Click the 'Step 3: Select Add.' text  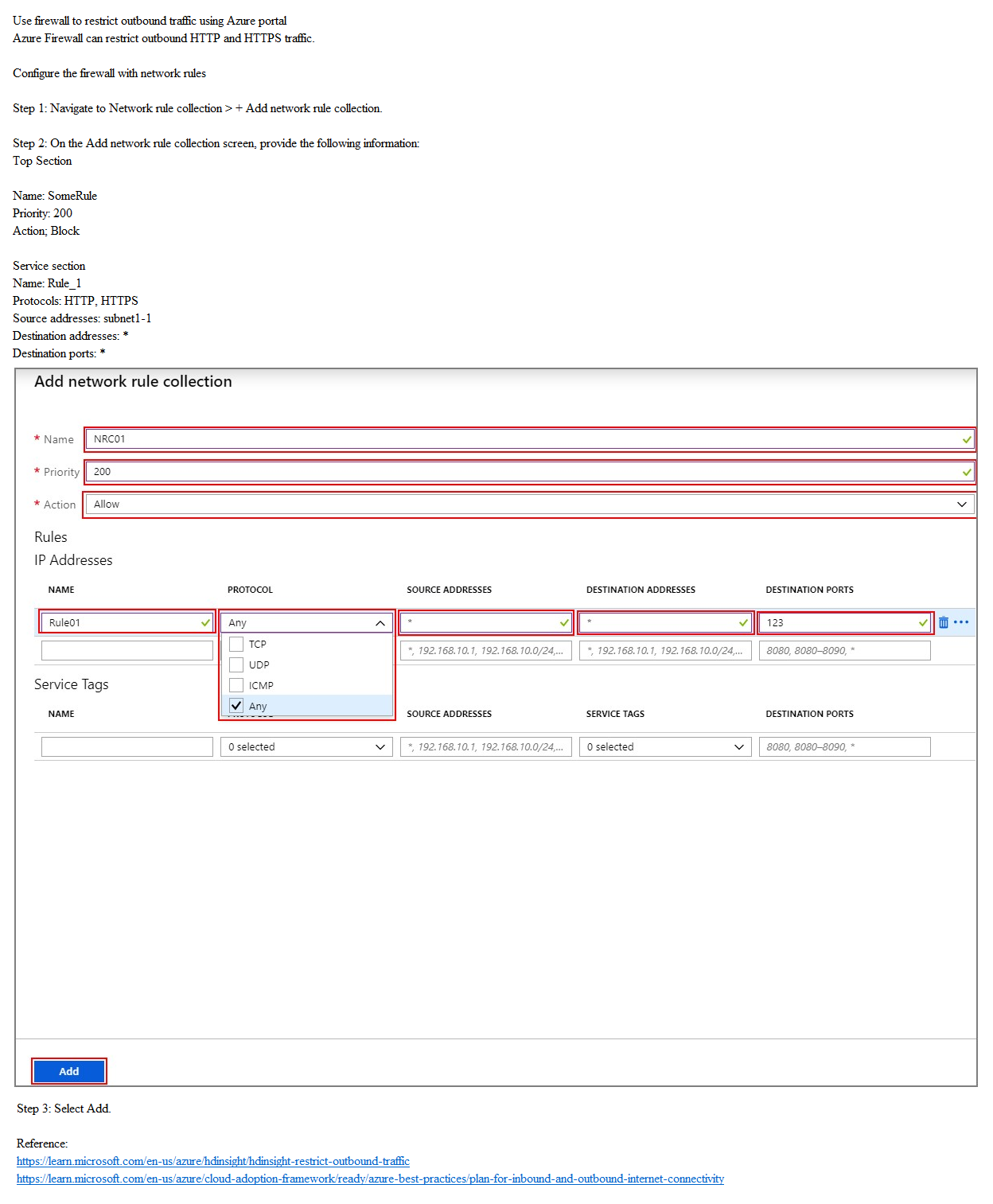coord(64,1109)
